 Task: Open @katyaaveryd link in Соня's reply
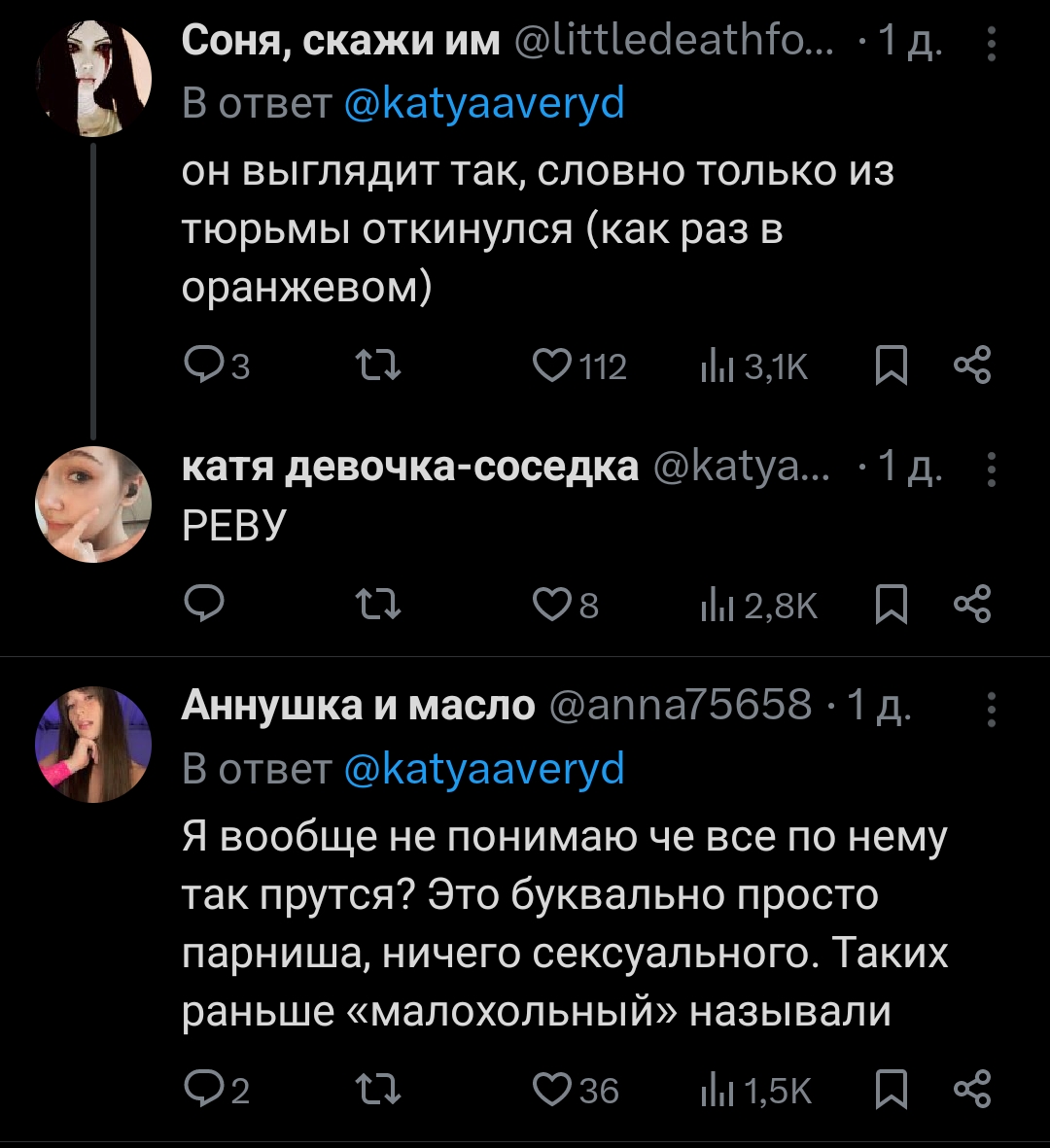pos(485,102)
